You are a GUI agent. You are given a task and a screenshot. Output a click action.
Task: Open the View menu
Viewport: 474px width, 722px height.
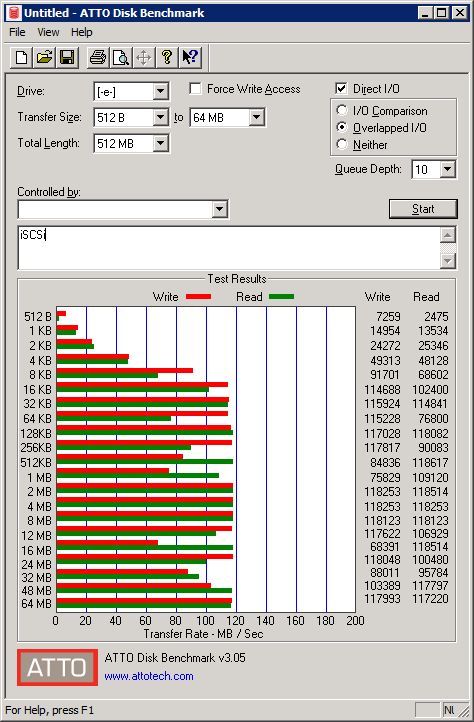click(48, 32)
